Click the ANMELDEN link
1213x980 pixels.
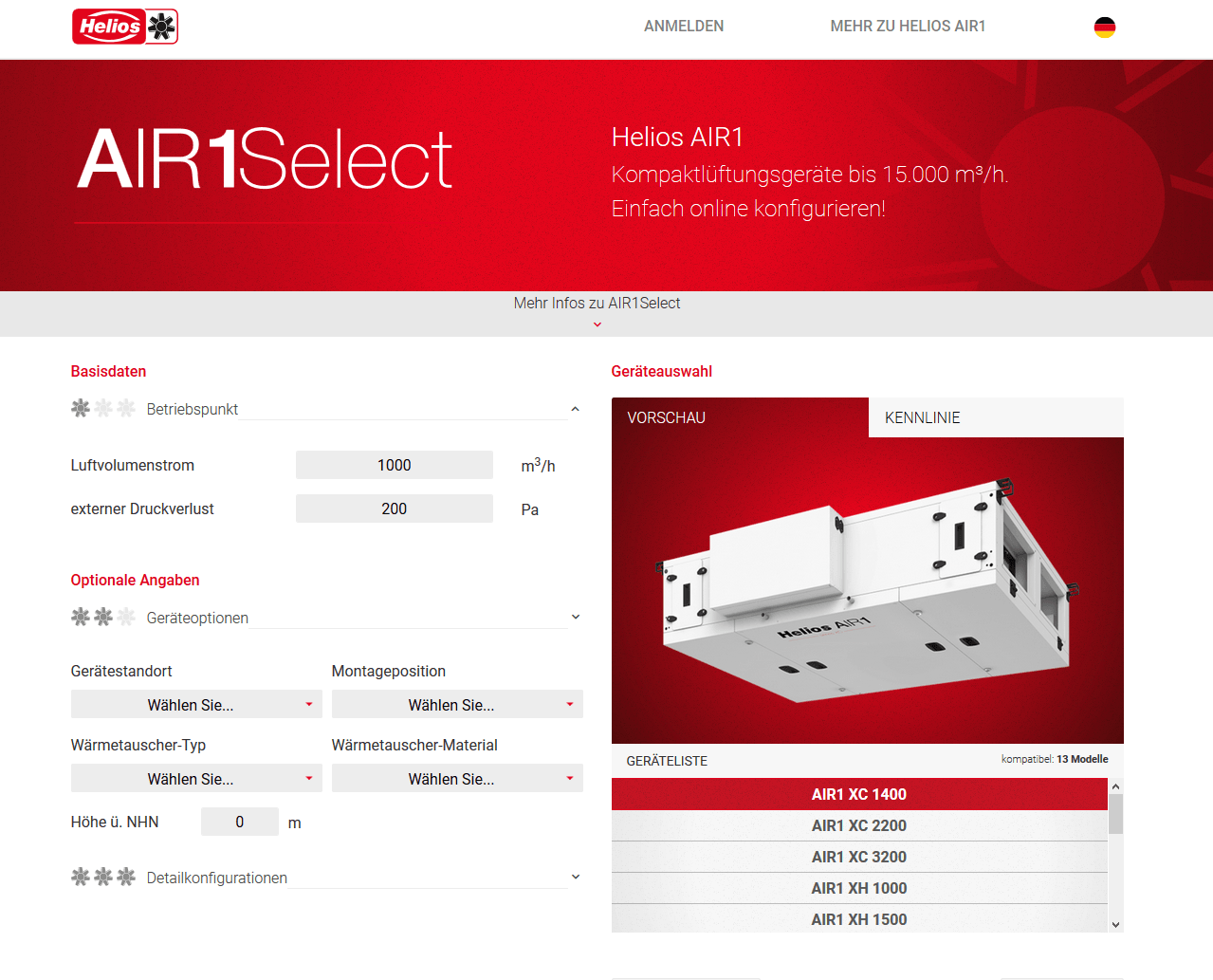click(x=684, y=26)
